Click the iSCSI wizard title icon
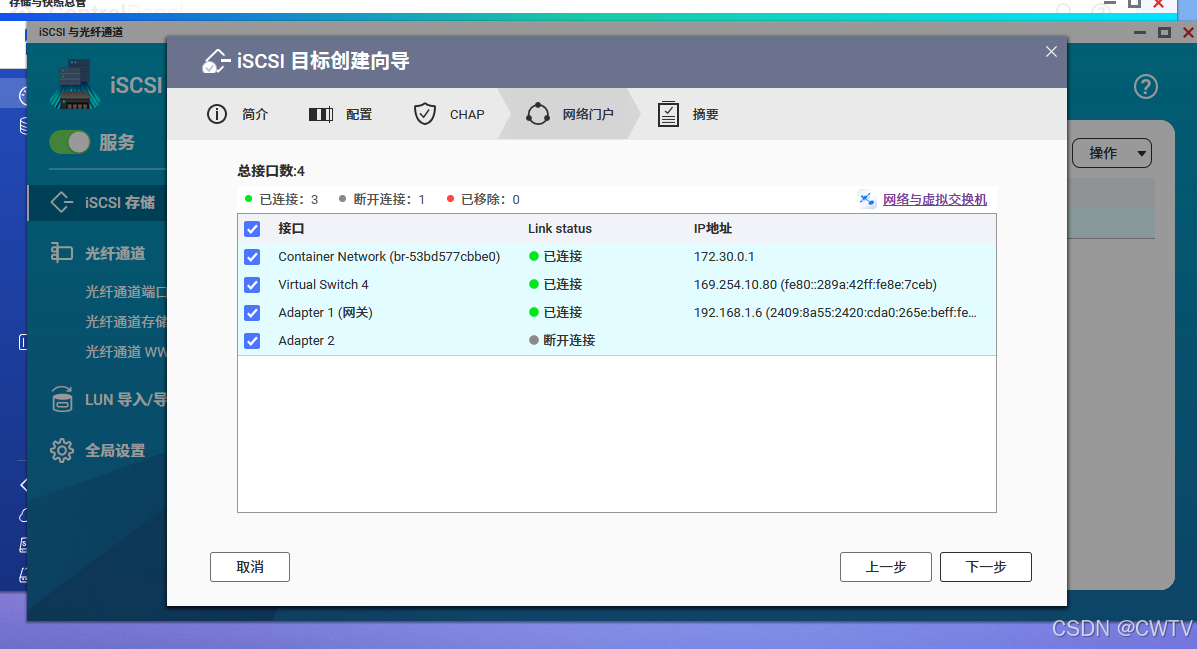Screen dimensions: 1197x649 point(216,61)
